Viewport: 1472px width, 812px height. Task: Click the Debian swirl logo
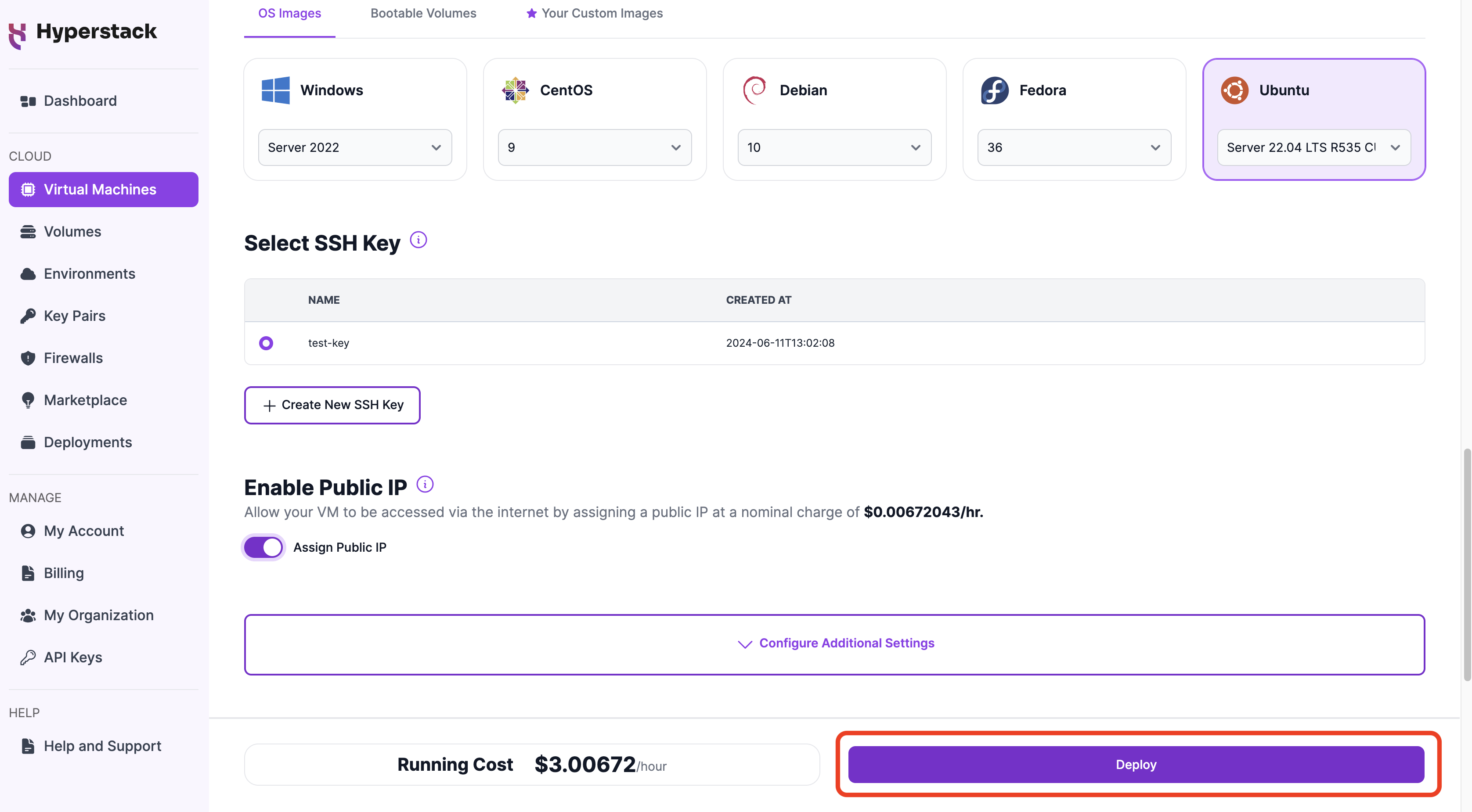pyautogui.click(x=755, y=90)
